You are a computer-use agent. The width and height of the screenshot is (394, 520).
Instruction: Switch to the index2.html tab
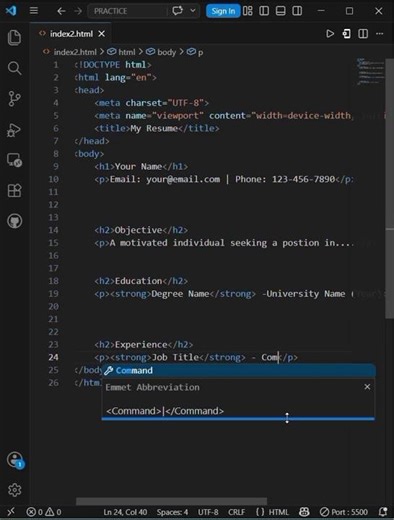coord(71,34)
